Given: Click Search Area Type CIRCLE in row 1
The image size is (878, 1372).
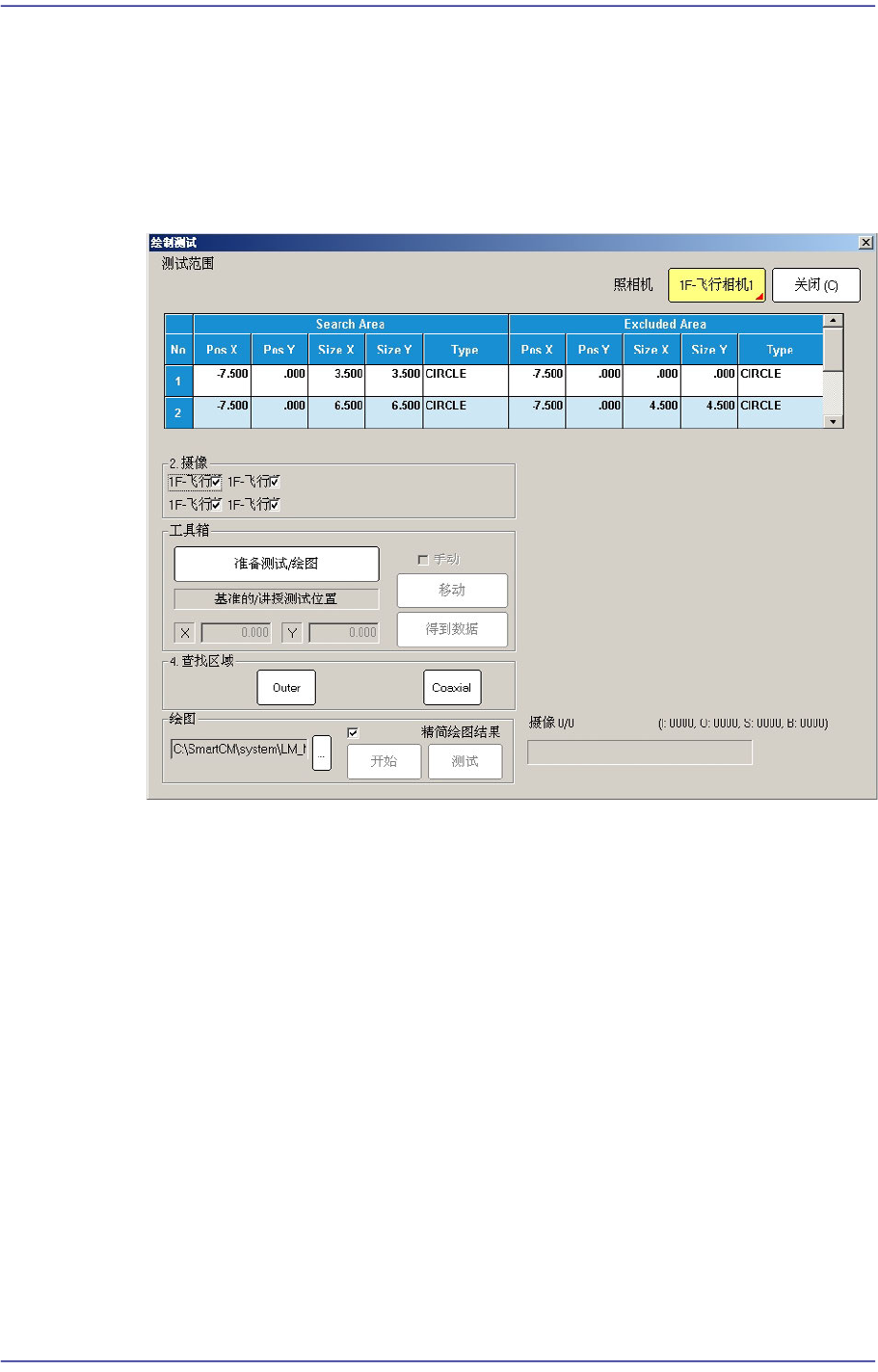Looking at the screenshot, I should (x=466, y=381).
